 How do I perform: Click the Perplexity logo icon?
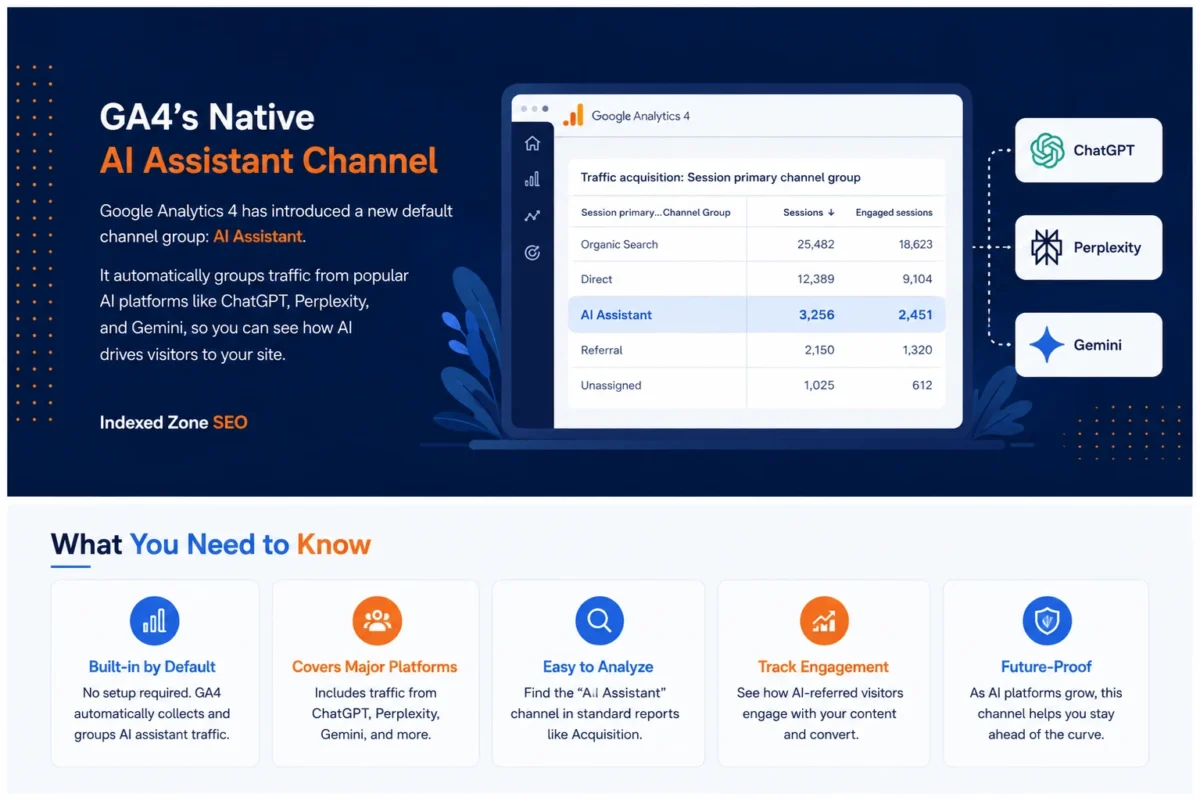click(1047, 247)
